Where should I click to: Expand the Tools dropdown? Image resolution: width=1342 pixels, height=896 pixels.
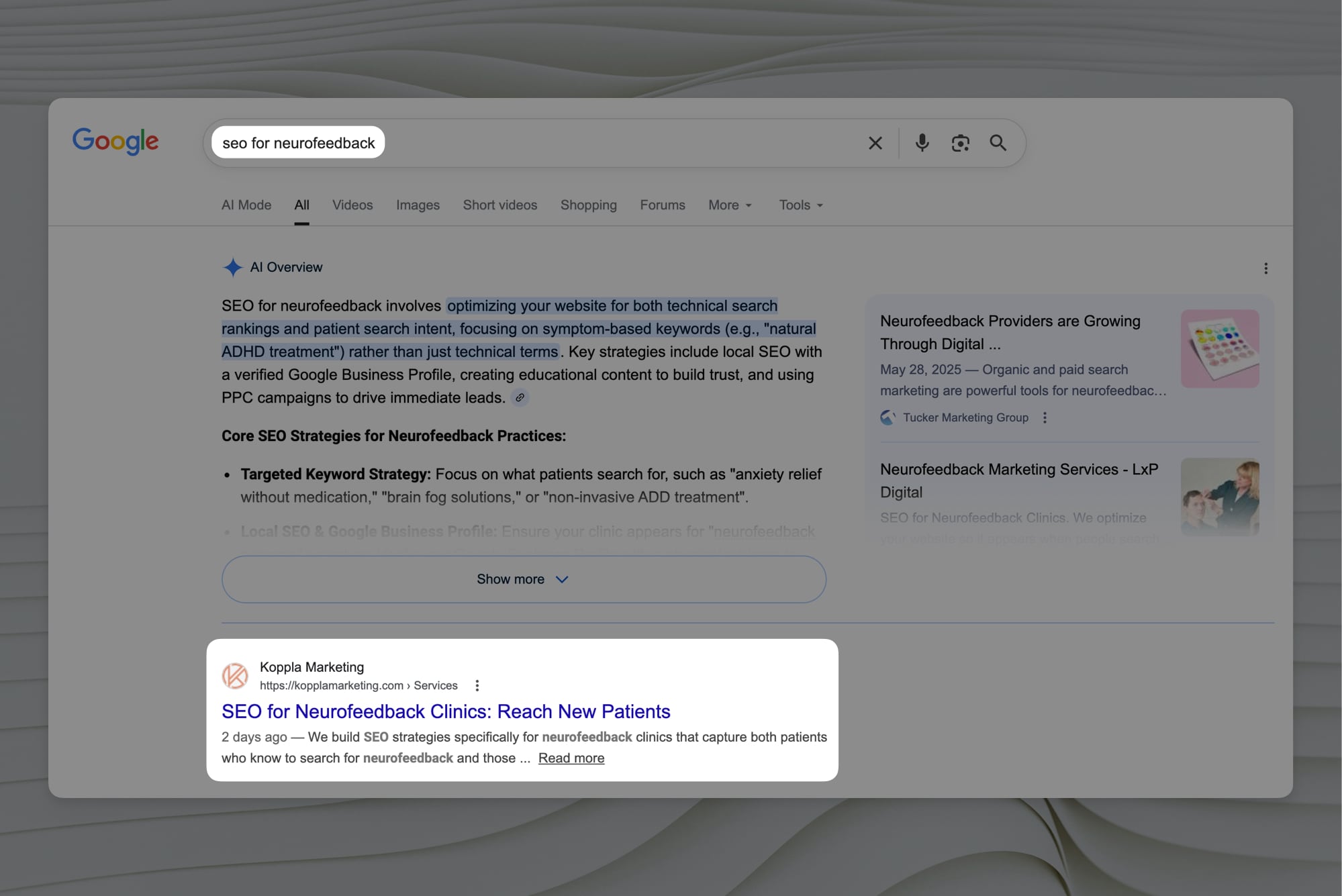(x=801, y=205)
